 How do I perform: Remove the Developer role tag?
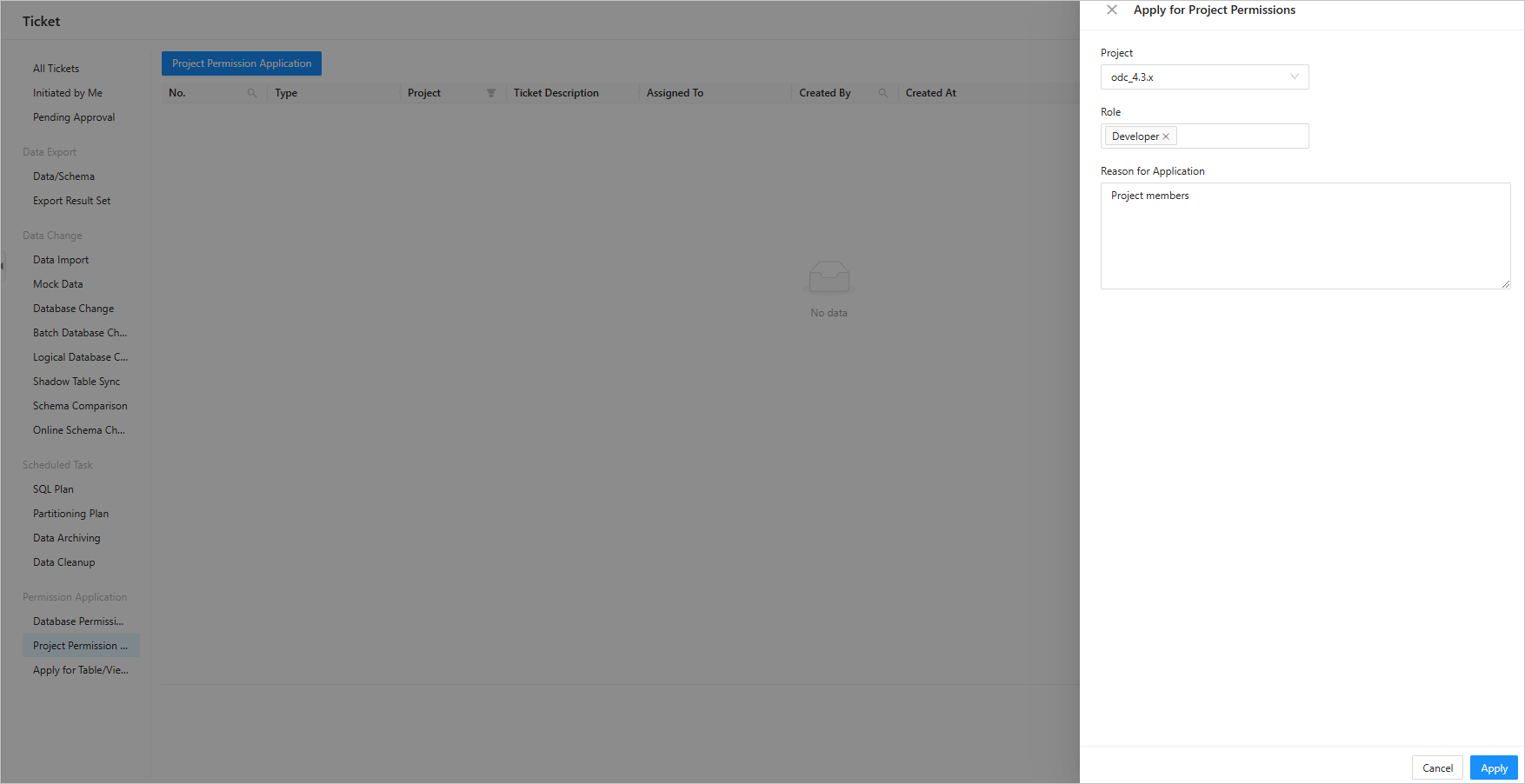click(x=1166, y=137)
